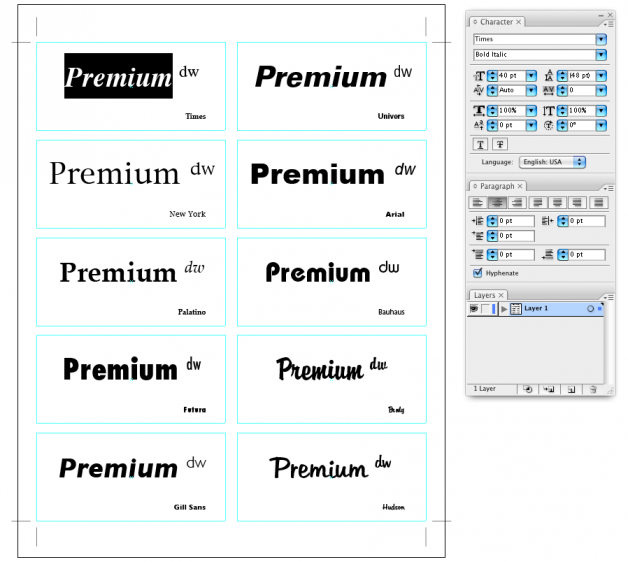
Task: Click left indent icon in Paragraph panel
Action: pos(477,221)
